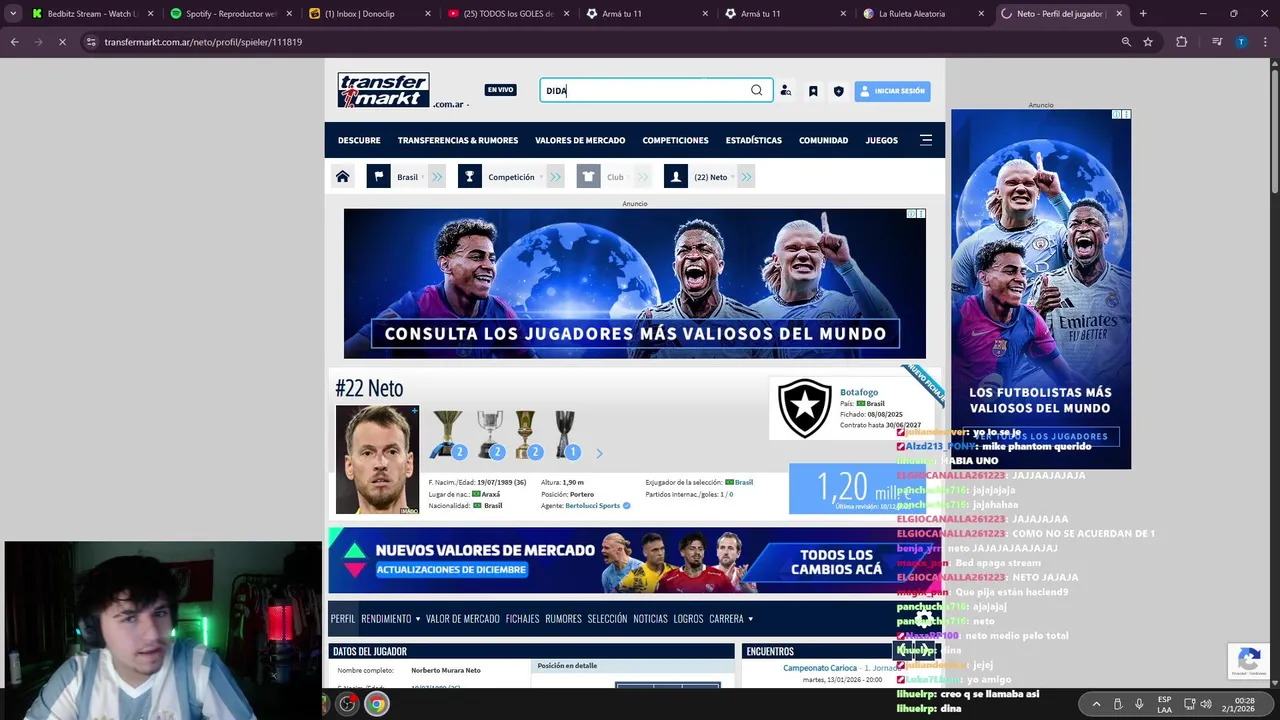Image resolution: width=1280 pixels, height=720 pixels.
Task: Click double-arrow next to Brasil breadcrumb
Action: 437,177
